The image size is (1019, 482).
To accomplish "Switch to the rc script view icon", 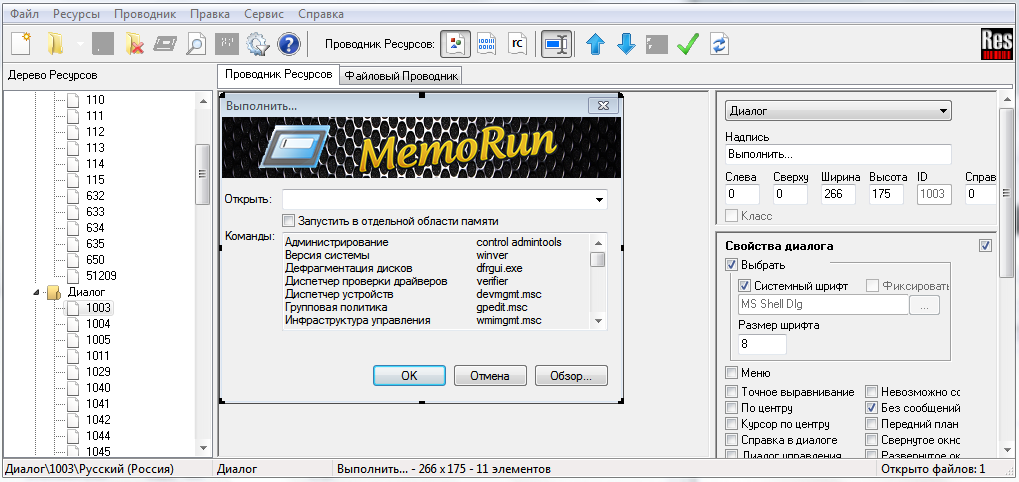I will pos(517,44).
